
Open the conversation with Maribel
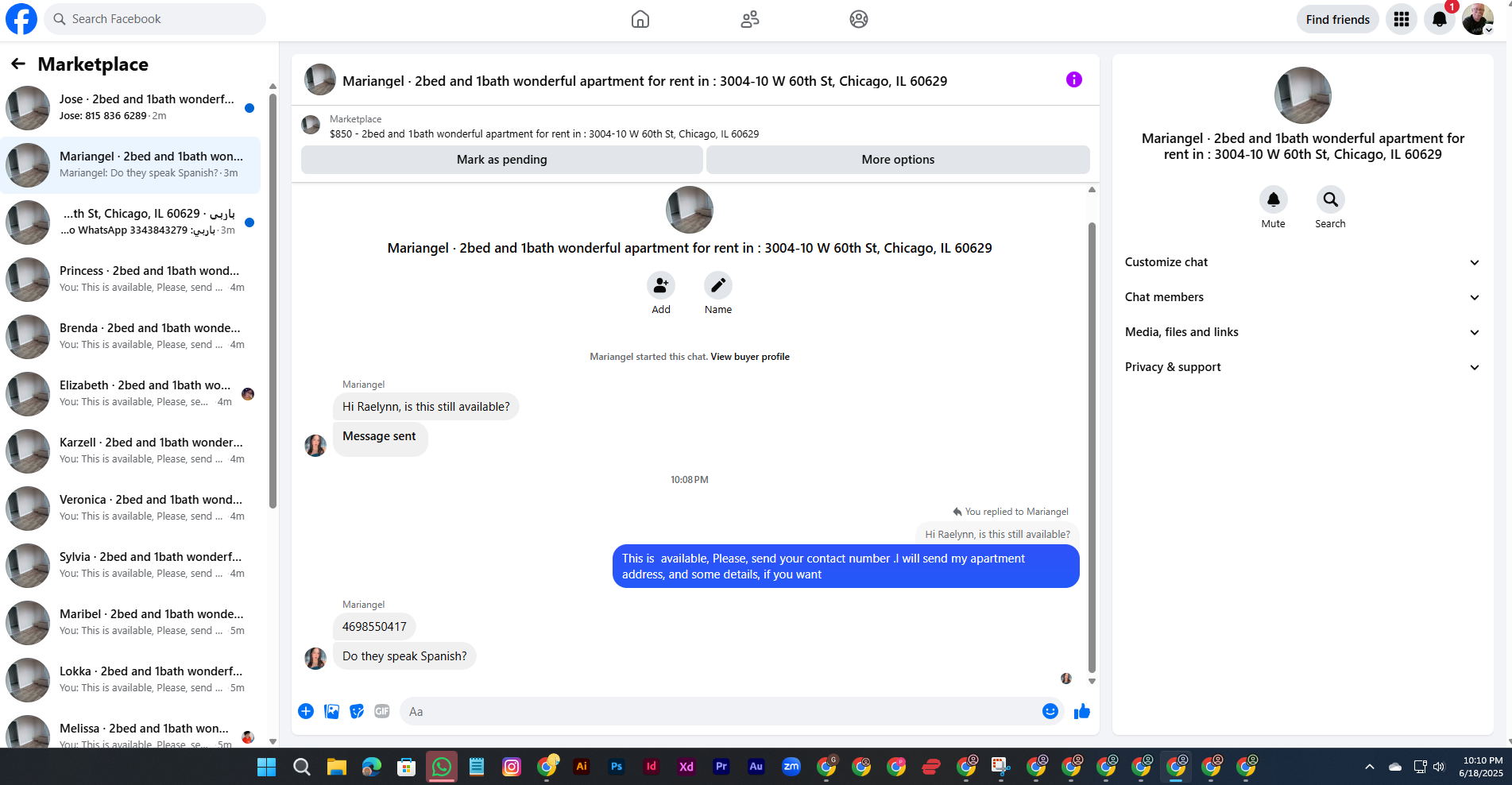pos(130,623)
